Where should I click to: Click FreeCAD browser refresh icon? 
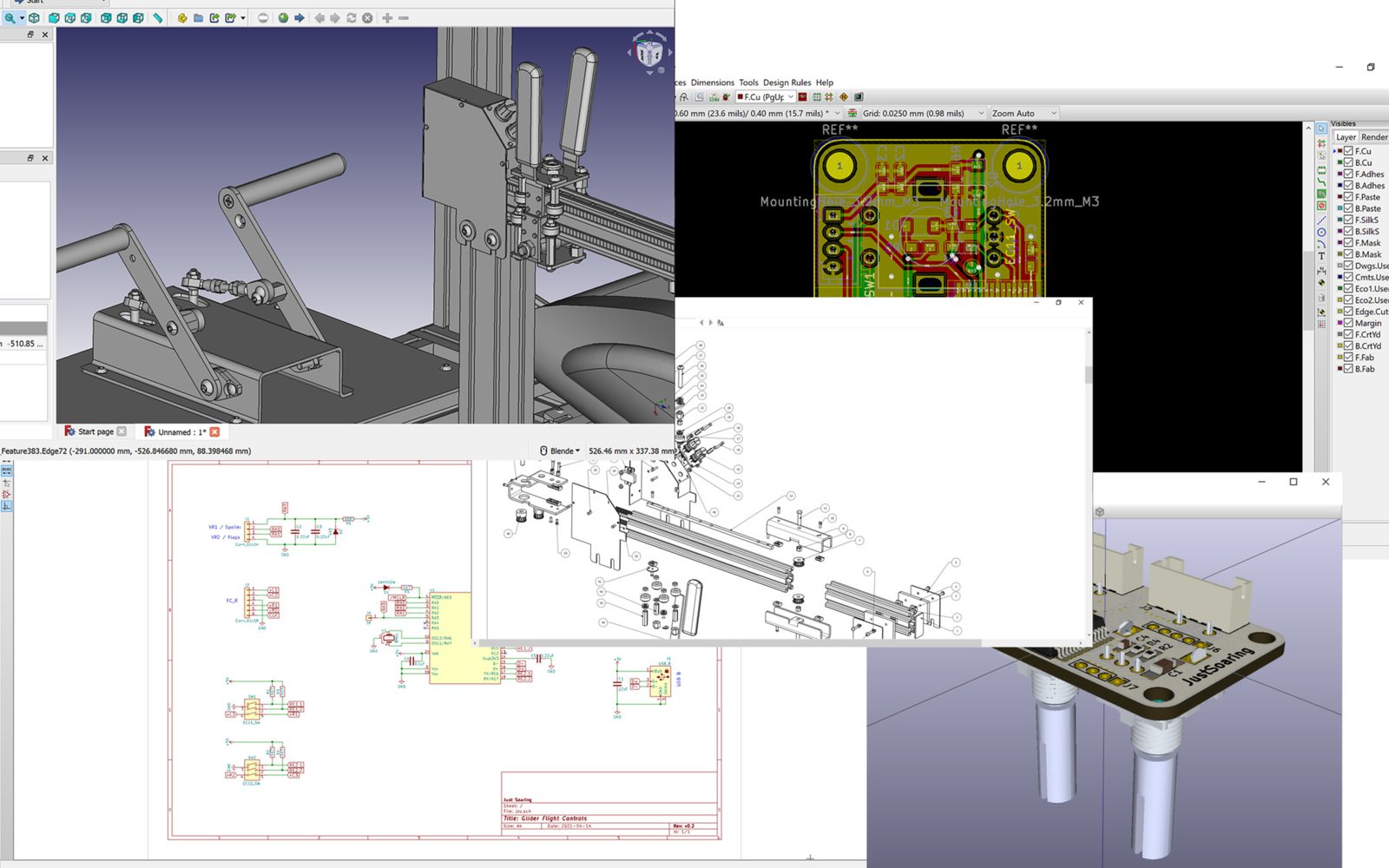click(x=351, y=17)
